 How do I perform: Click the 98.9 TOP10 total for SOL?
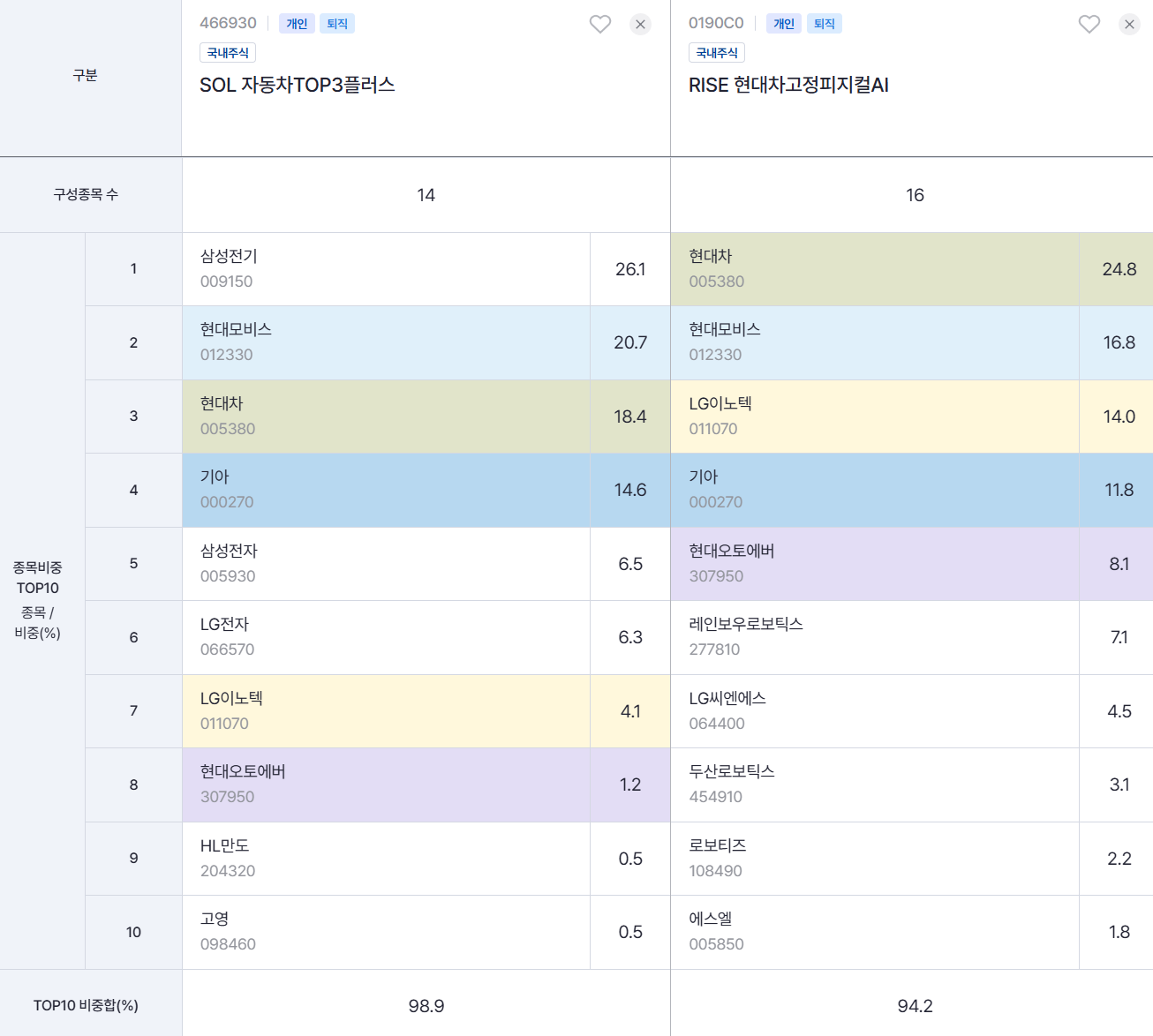(426, 1006)
